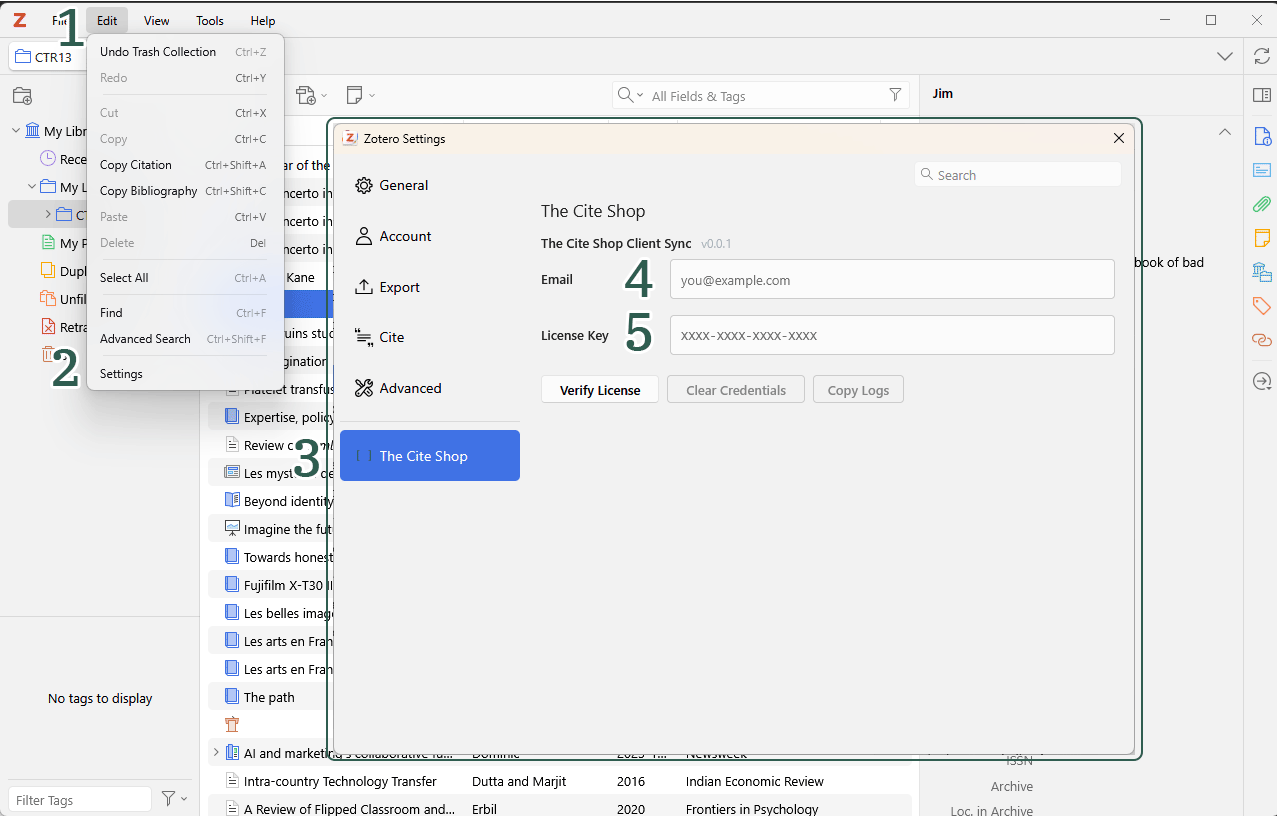This screenshot has height=816, width=1277.
Task: Switch to General settings pane
Action: click(430, 186)
